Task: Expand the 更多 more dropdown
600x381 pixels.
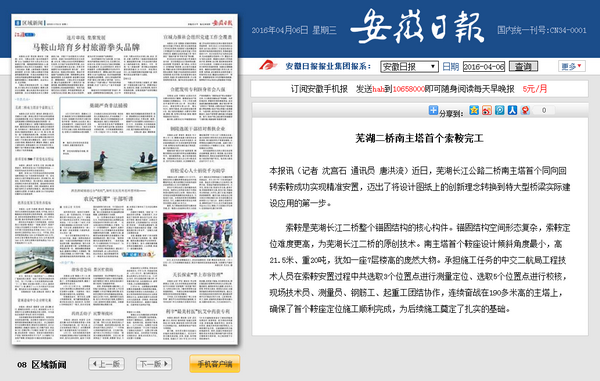Action: click(x=572, y=66)
